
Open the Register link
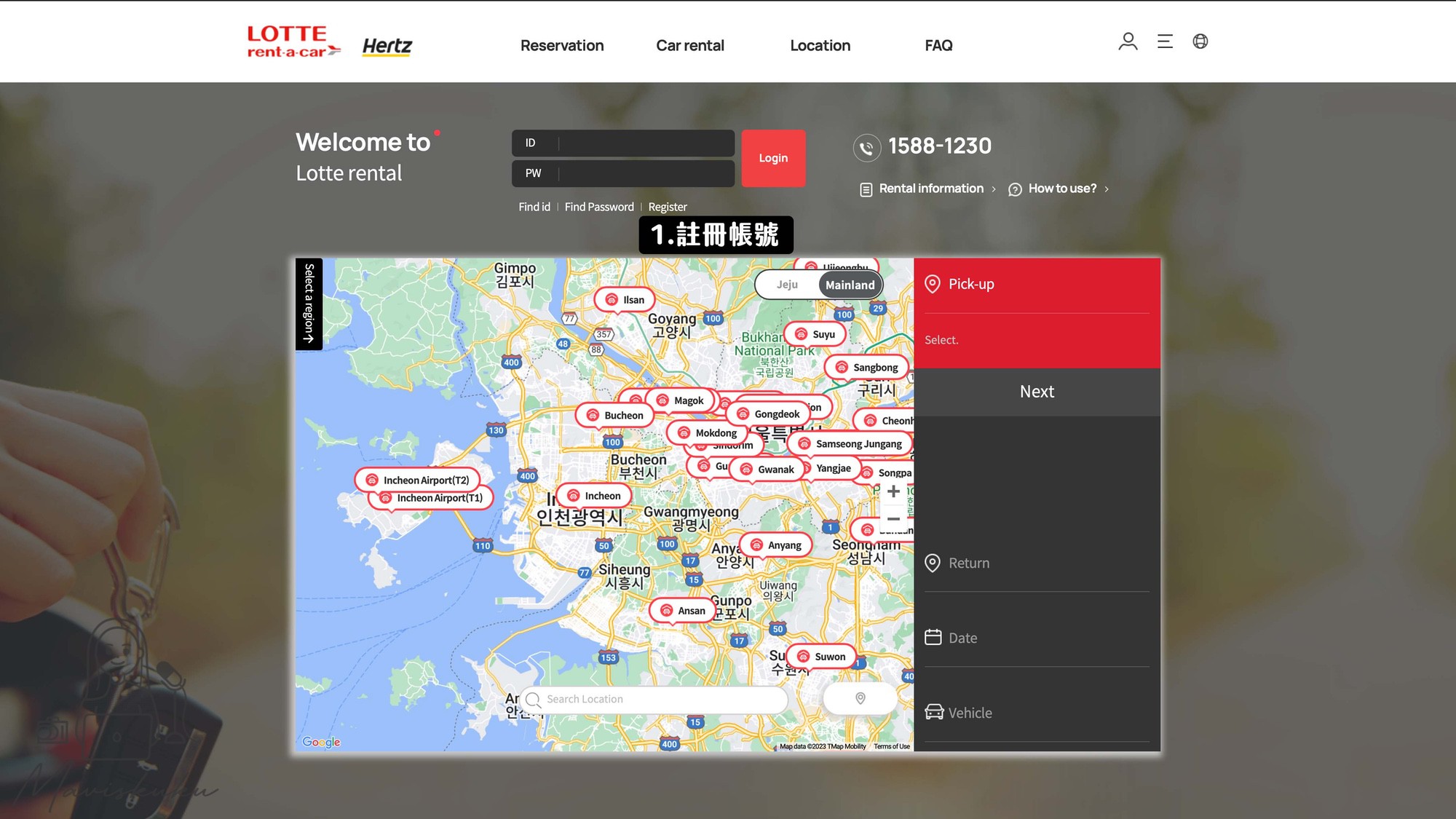coord(667,207)
